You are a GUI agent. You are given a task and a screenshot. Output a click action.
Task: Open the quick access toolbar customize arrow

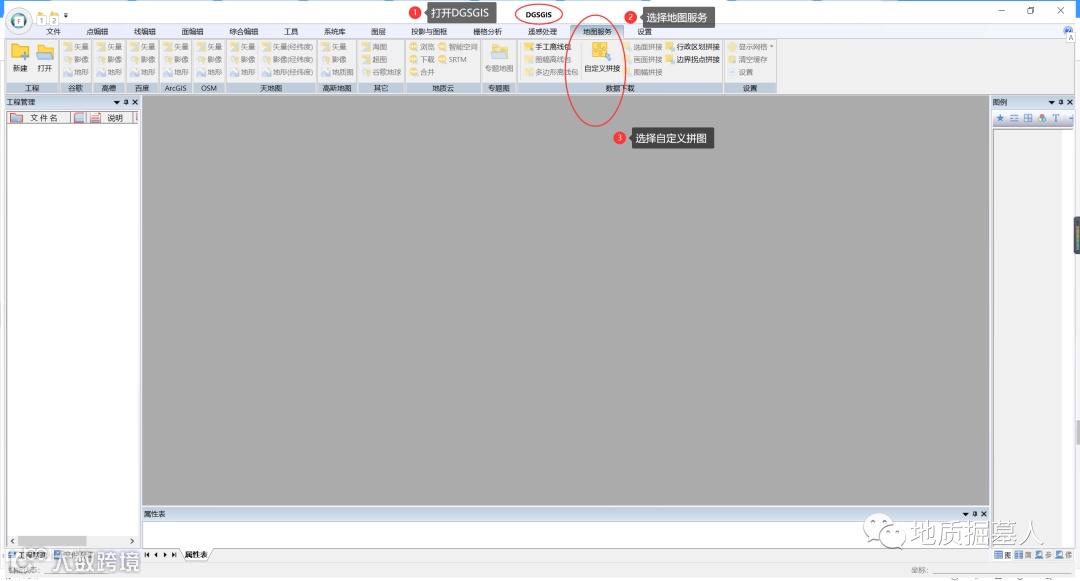[x=66, y=15]
